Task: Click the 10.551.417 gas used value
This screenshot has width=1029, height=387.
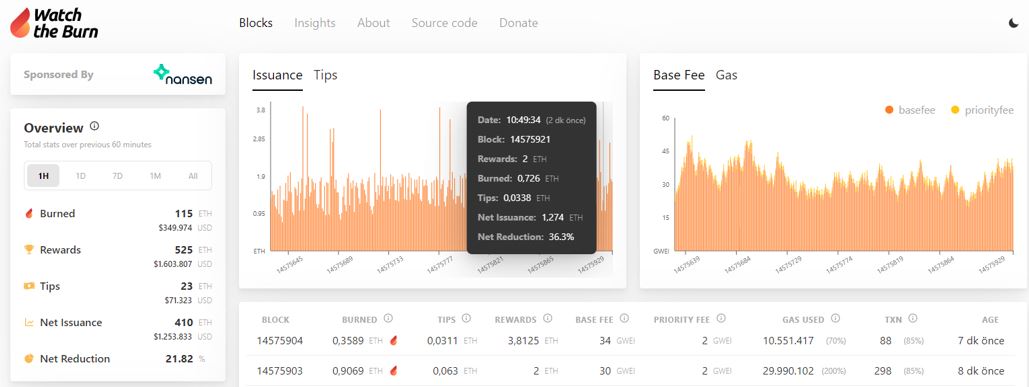Action: click(x=789, y=341)
